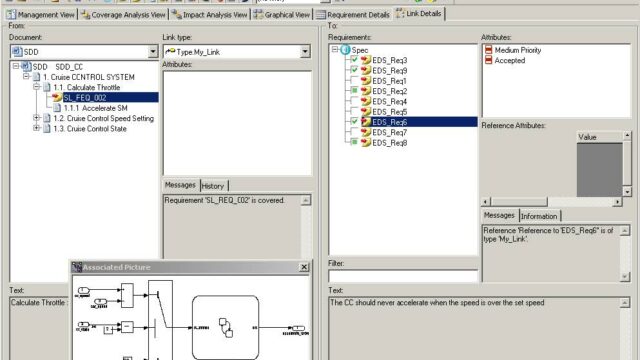Click the EDS_Req4 requirement icon
The width and height of the screenshot is (640, 360).
[x=366, y=101]
